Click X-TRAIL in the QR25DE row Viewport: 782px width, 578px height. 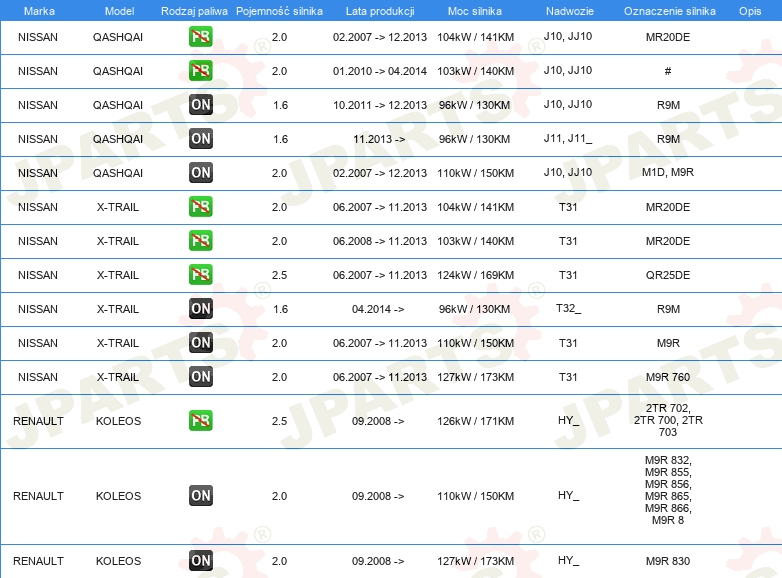click(x=118, y=275)
